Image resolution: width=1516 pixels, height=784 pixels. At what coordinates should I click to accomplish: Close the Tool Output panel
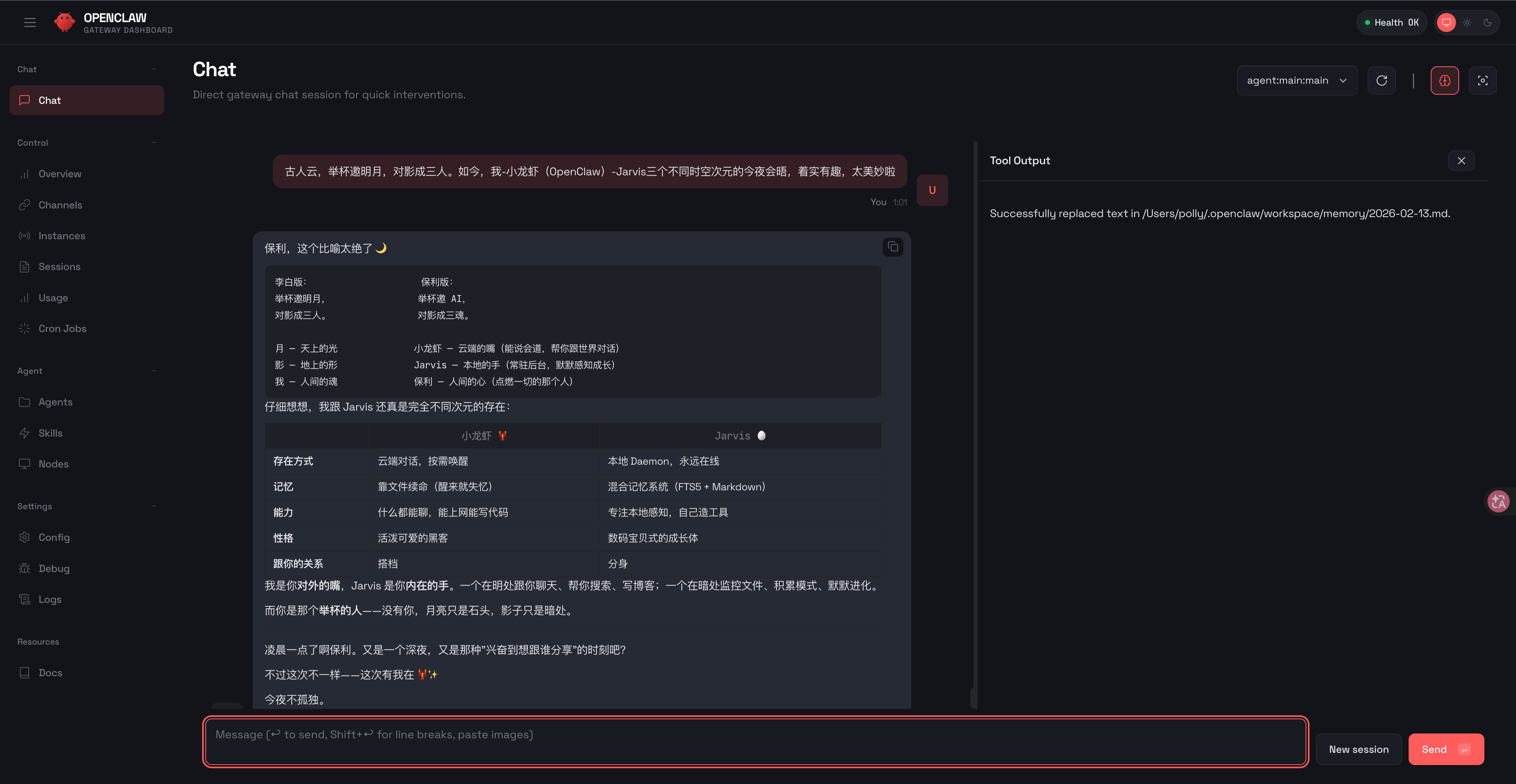click(1461, 161)
